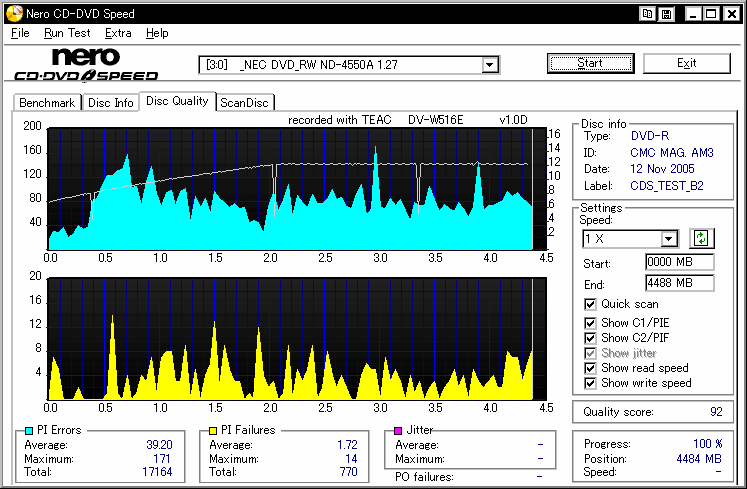747x489 pixels.
Task: Disable Show C1/PIE checkbox
Action: (x=590, y=323)
